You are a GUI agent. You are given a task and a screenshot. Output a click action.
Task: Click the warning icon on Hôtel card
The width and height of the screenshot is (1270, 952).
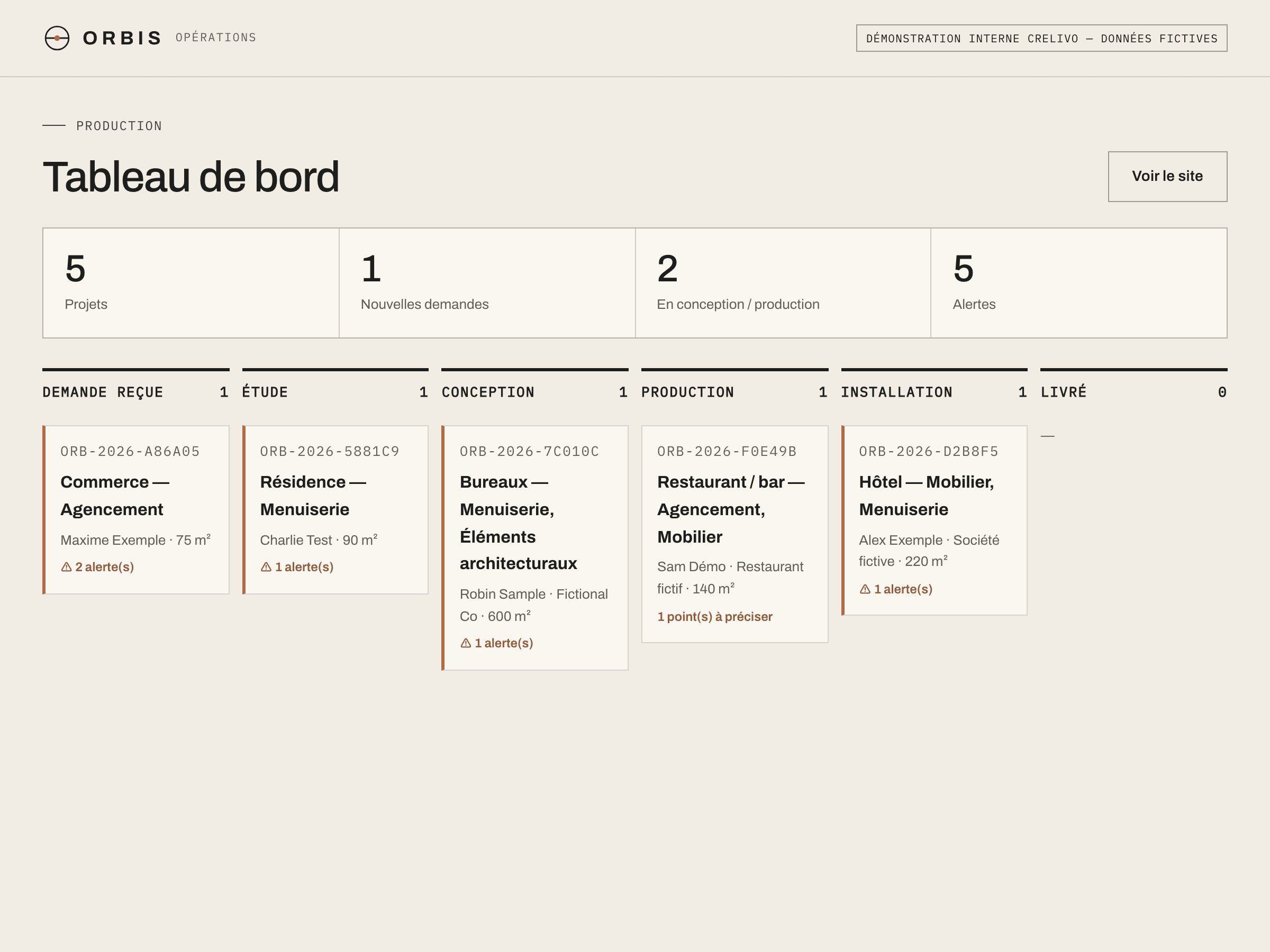coord(865,589)
